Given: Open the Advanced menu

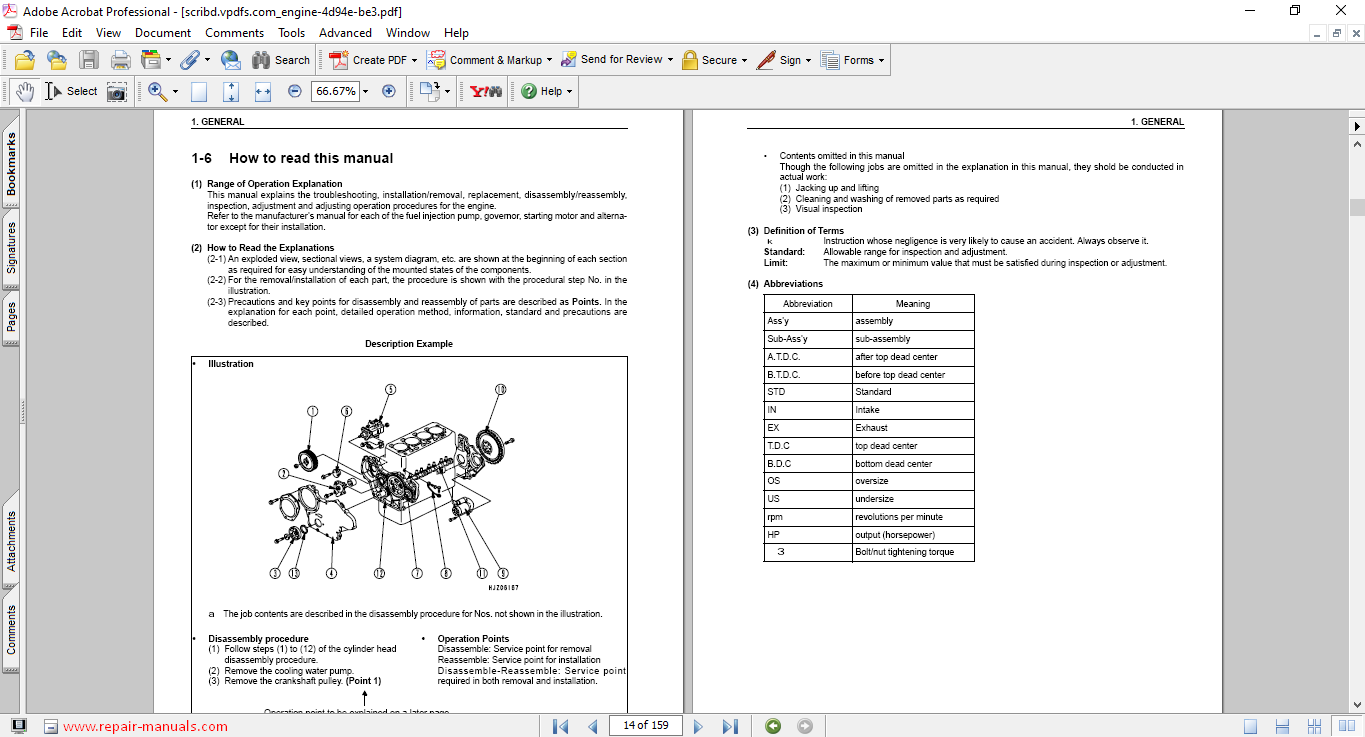Looking at the screenshot, I should click(x=345, y=33).
